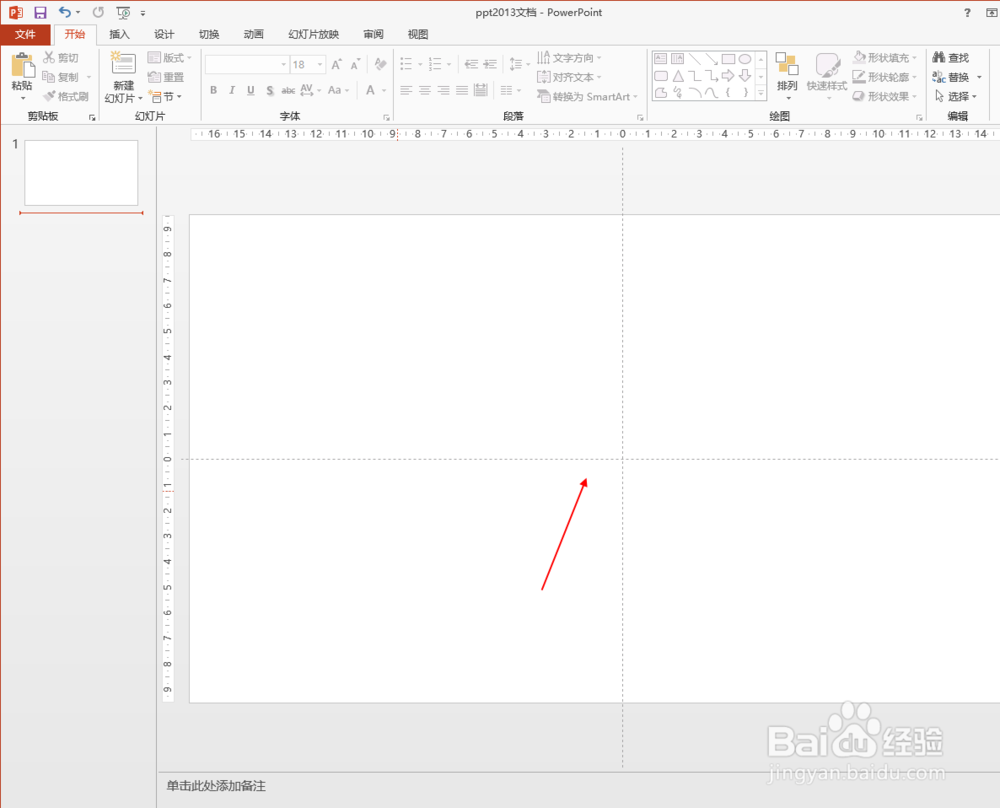This screenshot has height=808, width=1000.
Task: Switch to the Design (设计) tab
Action: pyautogui.click(x=164, y=34)
